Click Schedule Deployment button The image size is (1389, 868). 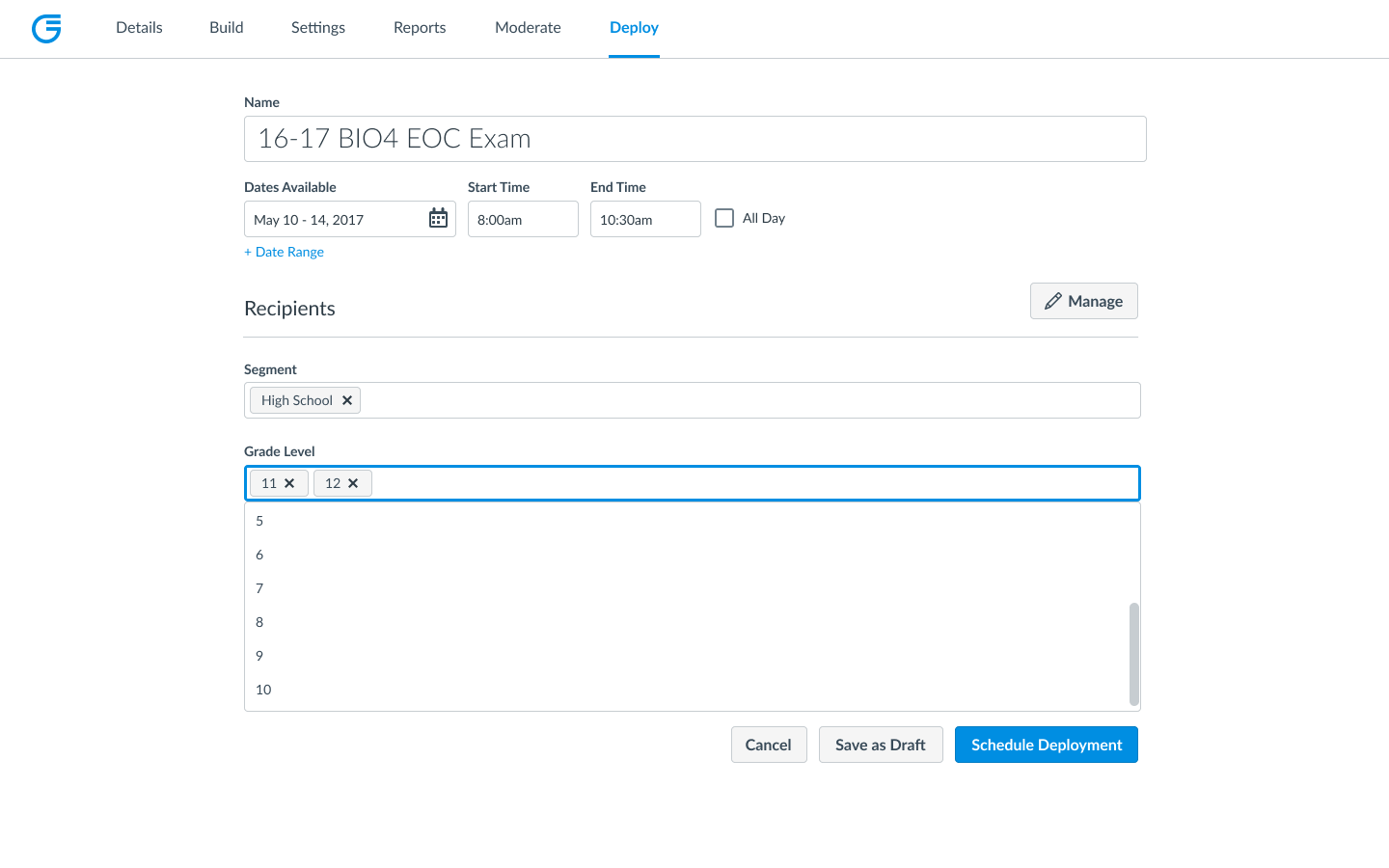[x=1047, y=745]
